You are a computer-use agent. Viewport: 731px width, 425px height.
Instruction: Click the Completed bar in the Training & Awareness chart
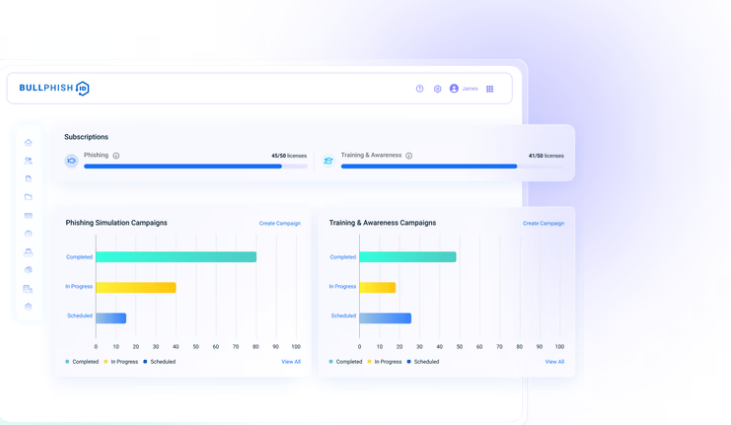408,257
